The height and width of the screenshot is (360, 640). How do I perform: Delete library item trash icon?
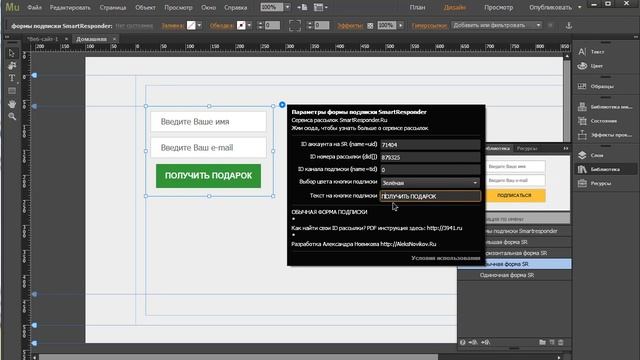click(x=561, y=342)
